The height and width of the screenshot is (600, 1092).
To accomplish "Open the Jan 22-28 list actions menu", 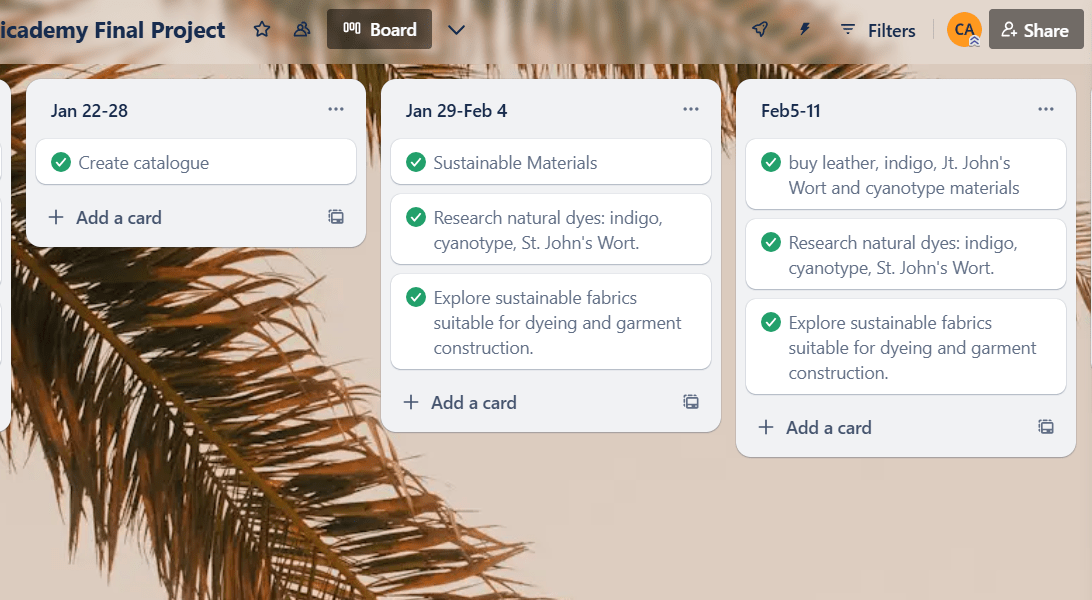I will click(x=336, y=109).
